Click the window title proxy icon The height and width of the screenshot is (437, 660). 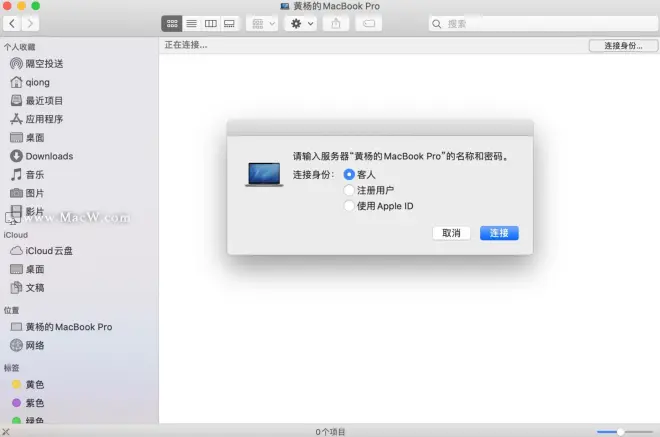(285, 6)
